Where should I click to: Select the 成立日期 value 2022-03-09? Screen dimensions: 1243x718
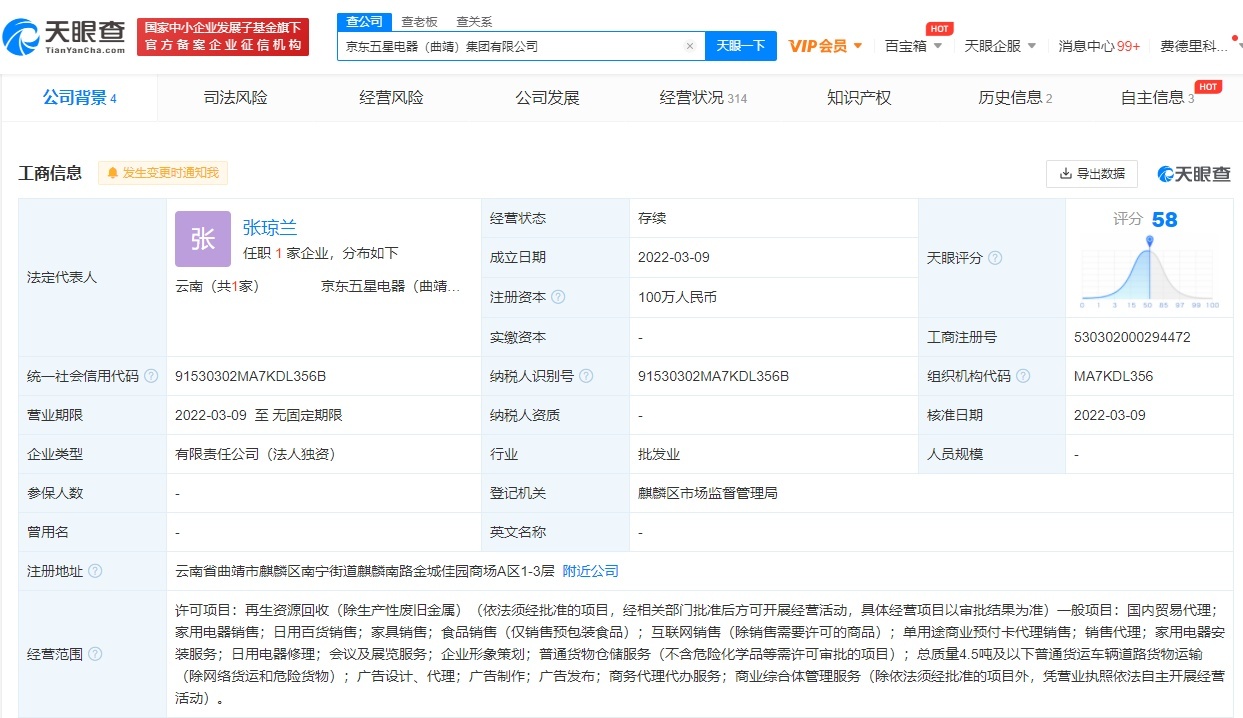pyautogui.click(x=674, y=257)
